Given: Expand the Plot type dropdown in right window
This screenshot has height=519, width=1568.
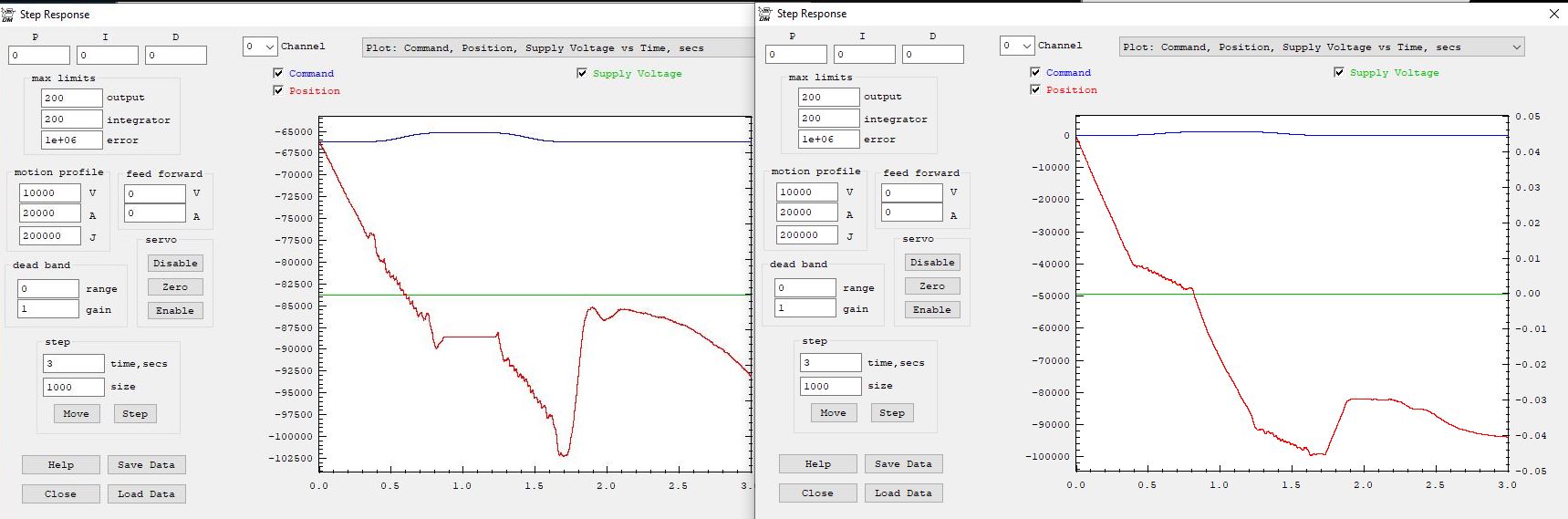Looking at the screenshot, I should (x=1516, y=47).
